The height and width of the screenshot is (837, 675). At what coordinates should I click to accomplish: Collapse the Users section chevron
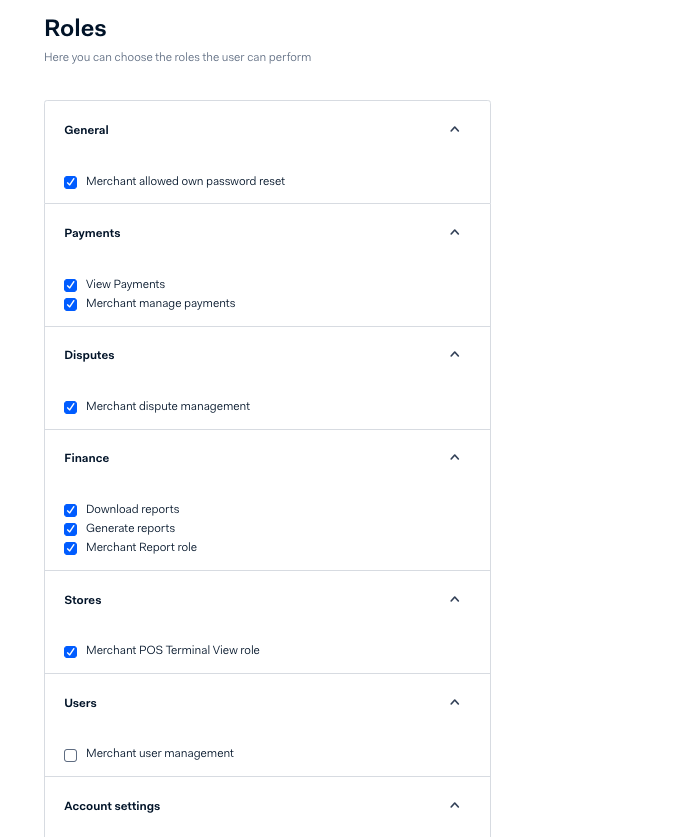coord(454,703)
